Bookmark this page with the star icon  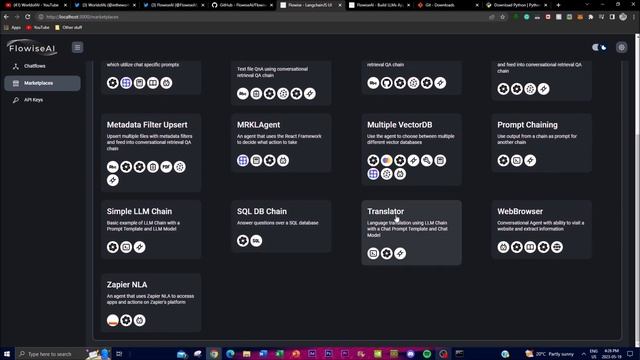[x=503, y=17]
